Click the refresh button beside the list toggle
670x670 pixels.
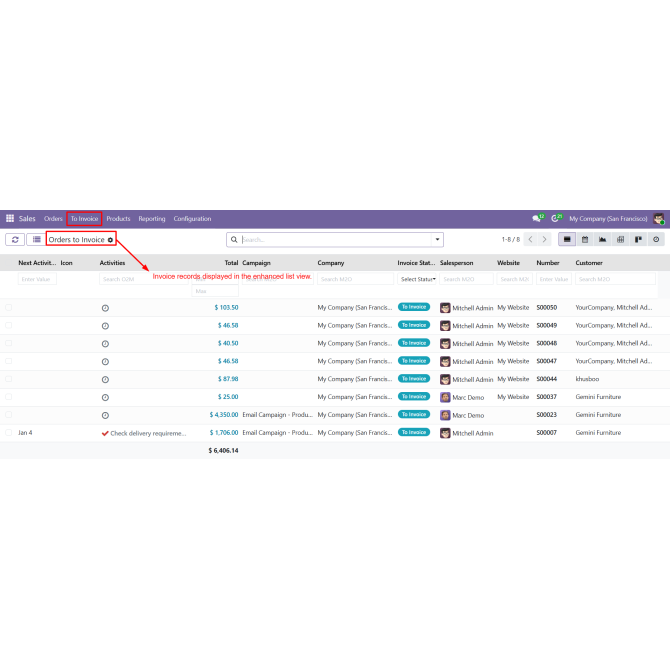(15, 239)
